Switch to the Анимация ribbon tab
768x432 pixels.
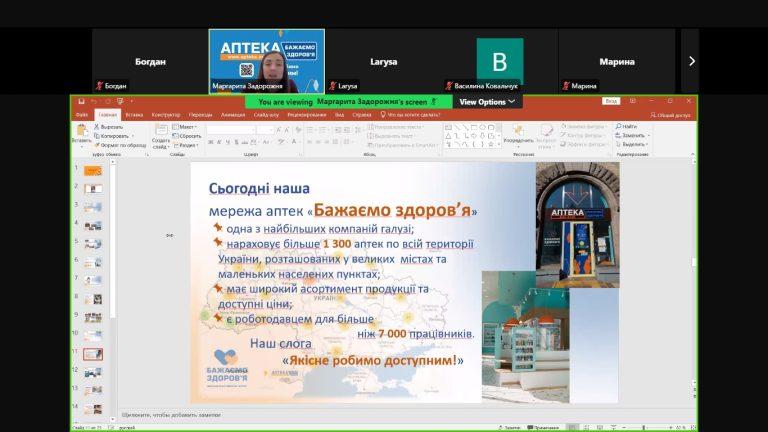pos(233,115)
